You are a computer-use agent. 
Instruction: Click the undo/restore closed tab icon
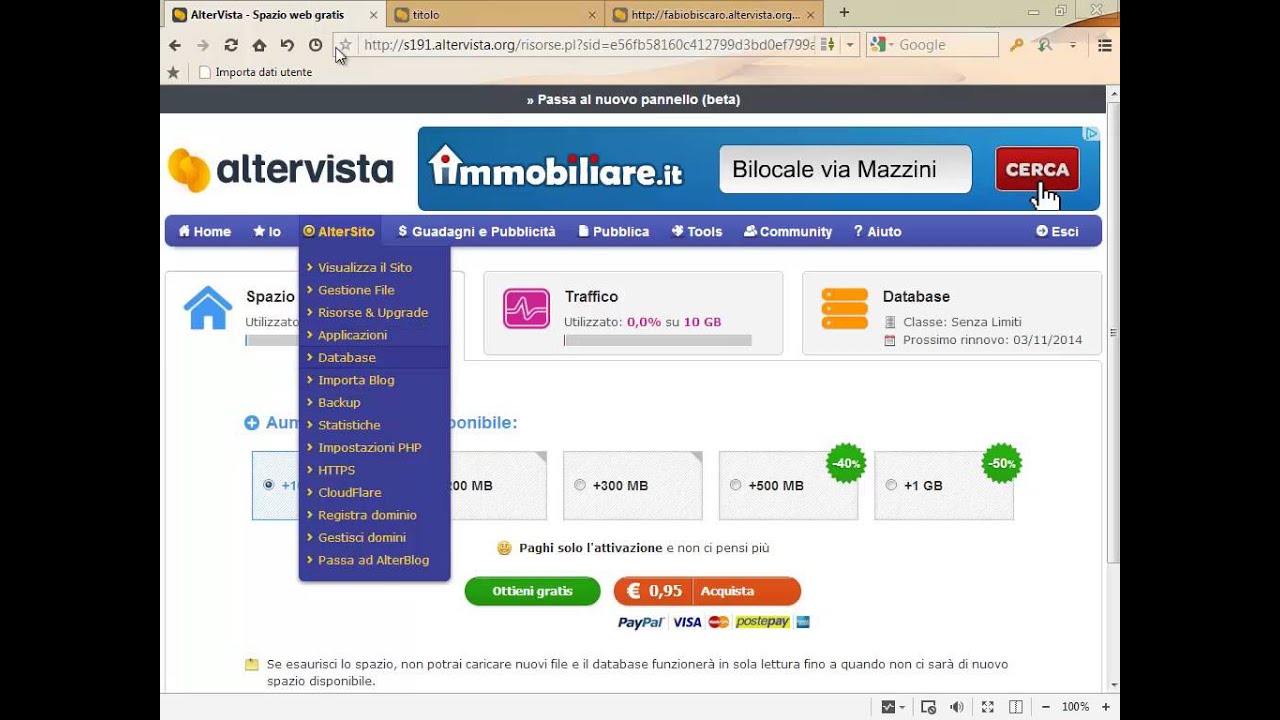(287, 45)
